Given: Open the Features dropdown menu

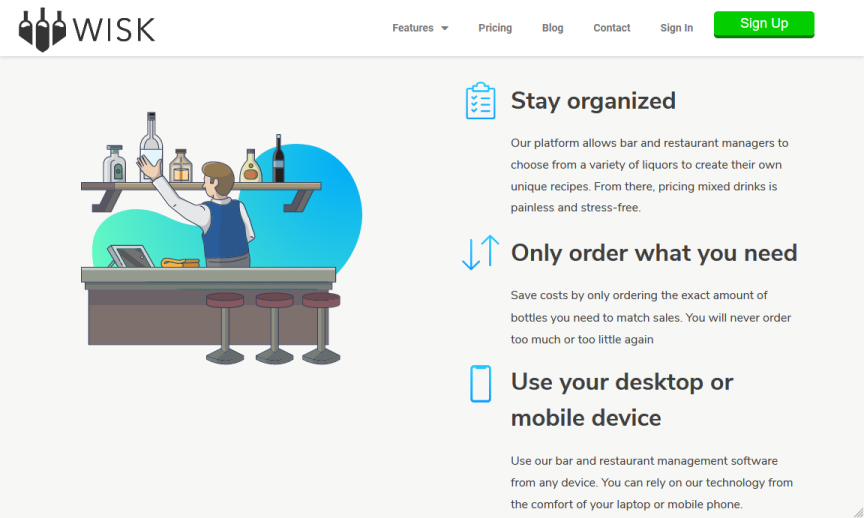Looking at the screenshot, I should [x=420, y=28].
